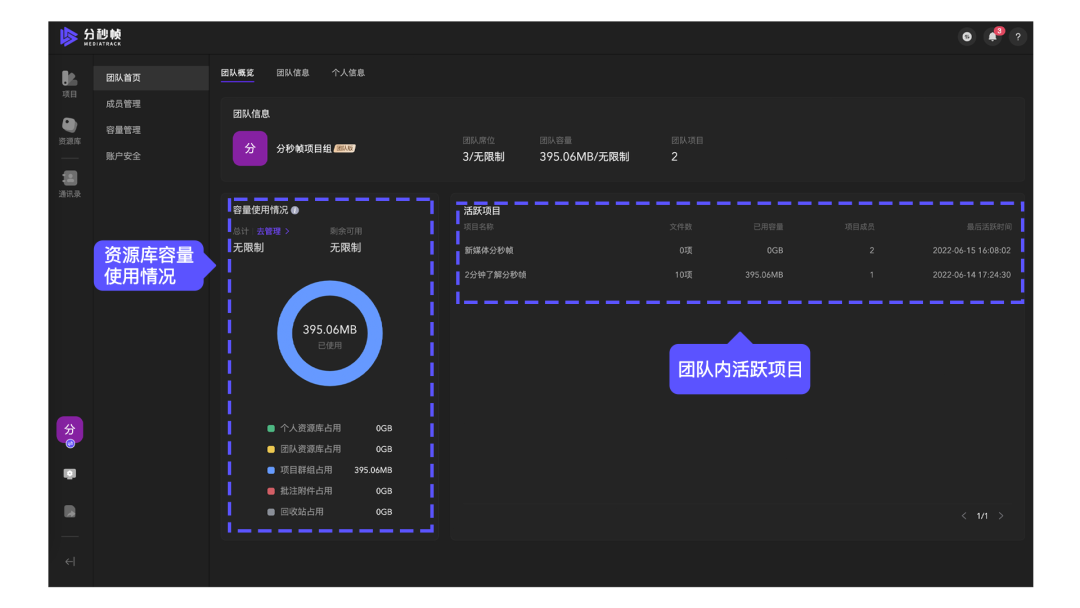The image size is (1080, 608).
Task: Open 通讯录 in the left sidebar
Action: click(70, 184)
